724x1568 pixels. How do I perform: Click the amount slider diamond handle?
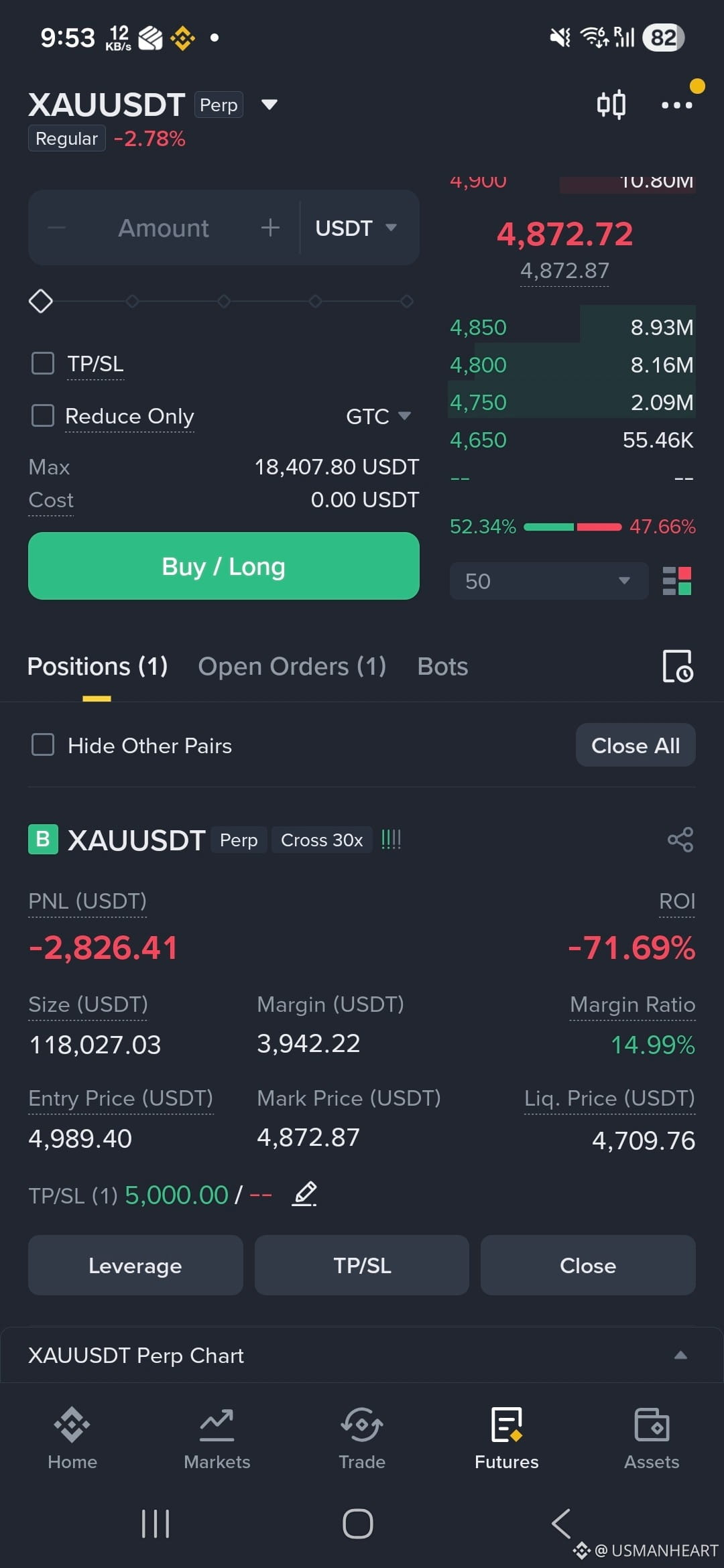[x=41, y=301]
